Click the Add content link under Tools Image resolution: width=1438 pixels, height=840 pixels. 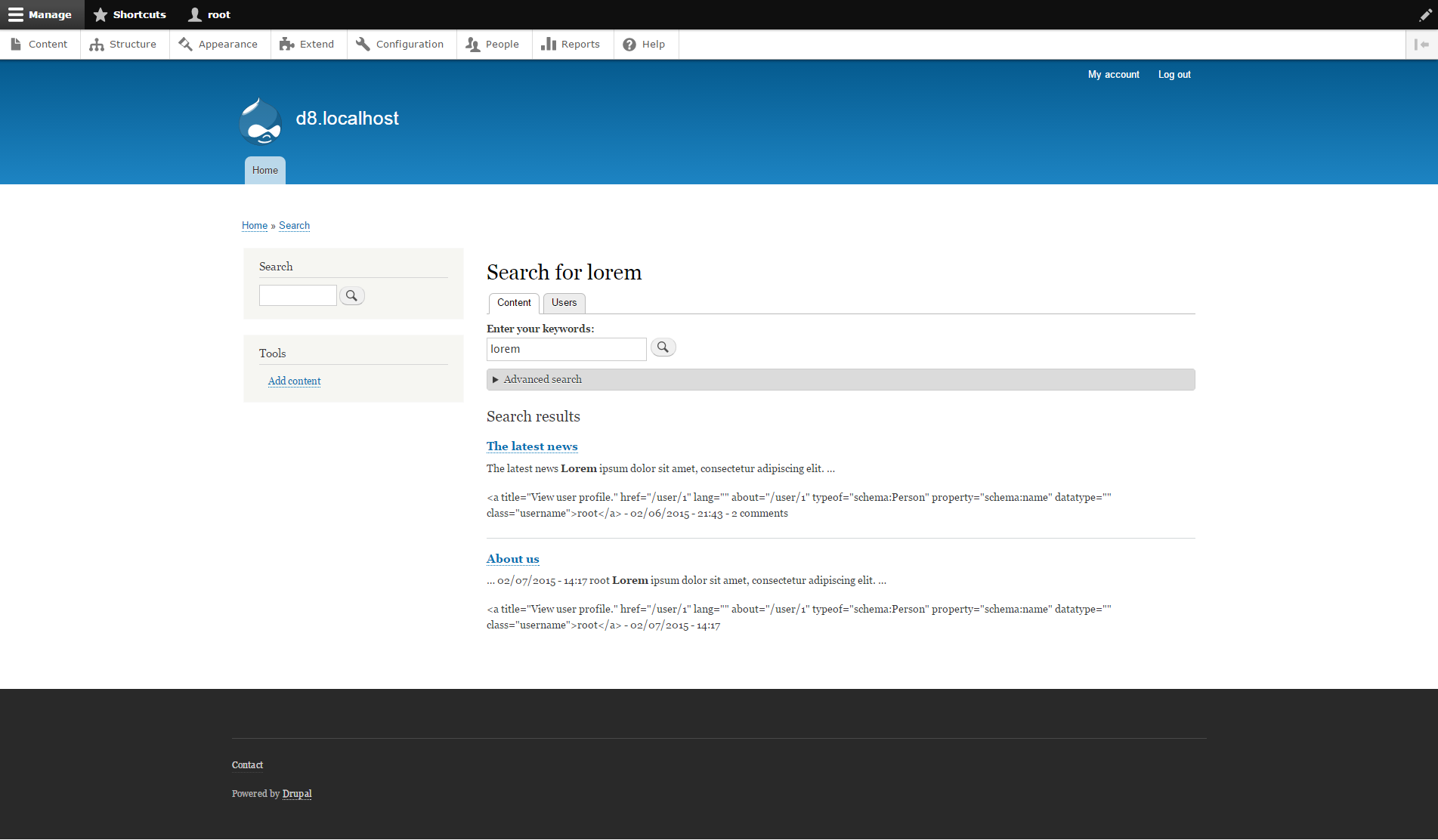pyautogui.click(x=294, y=381)
